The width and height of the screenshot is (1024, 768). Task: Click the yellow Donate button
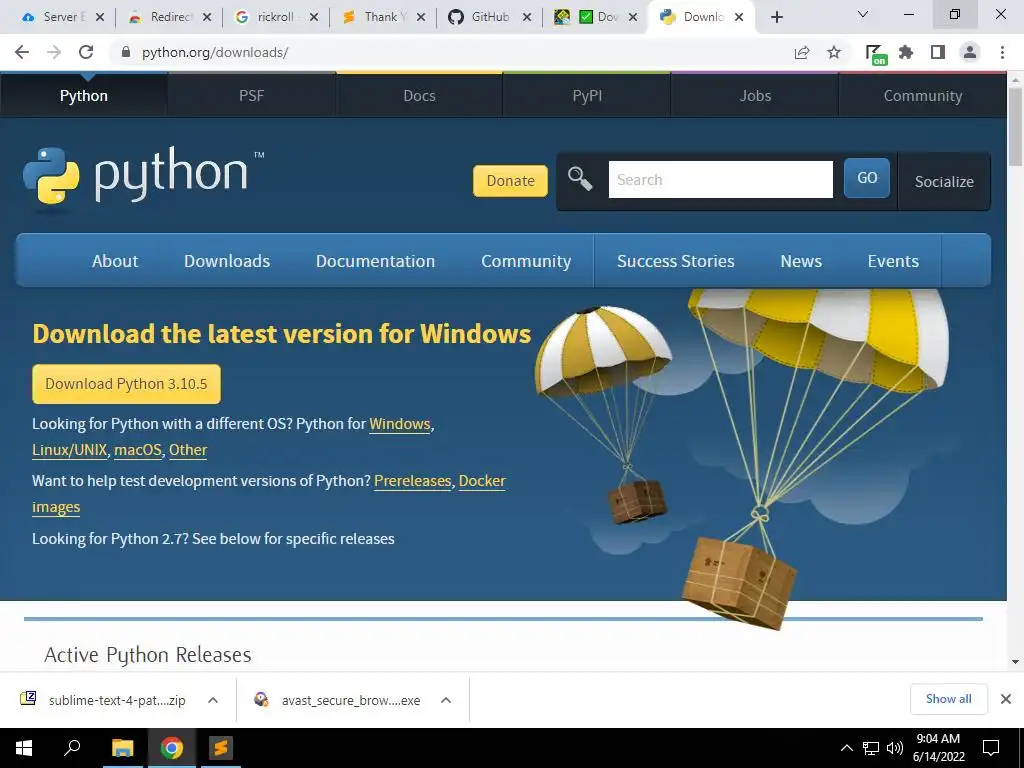(x=510, y=181)
